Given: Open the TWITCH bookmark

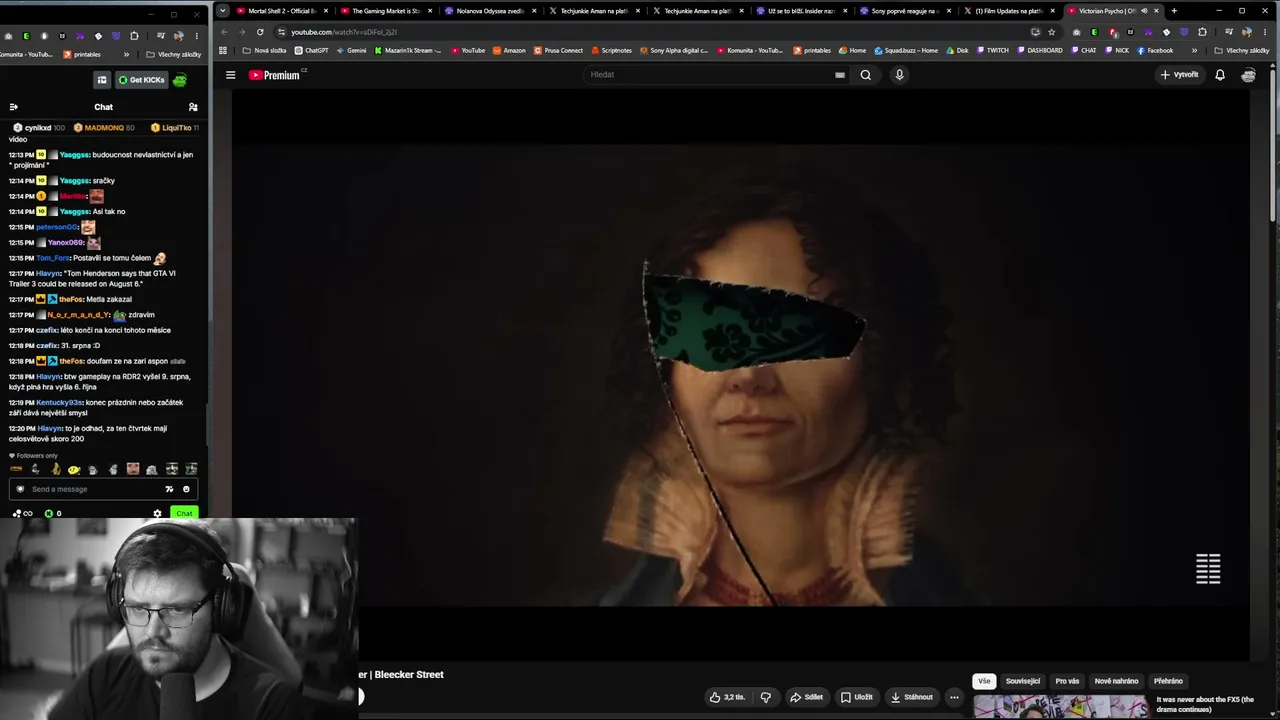Looking at the screenshot, I should pyautogui.click(x=993, y=51).
